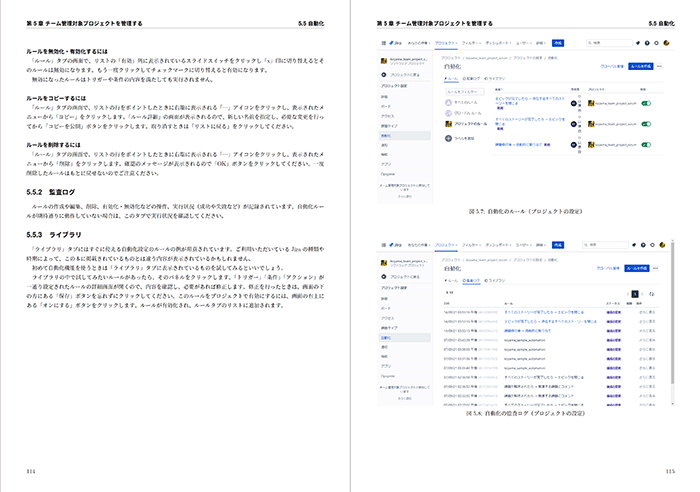Expand ダッシュボード menu in figure 5.8 screenshot
The image size is (700, 492).
click(x=498, y=245)
